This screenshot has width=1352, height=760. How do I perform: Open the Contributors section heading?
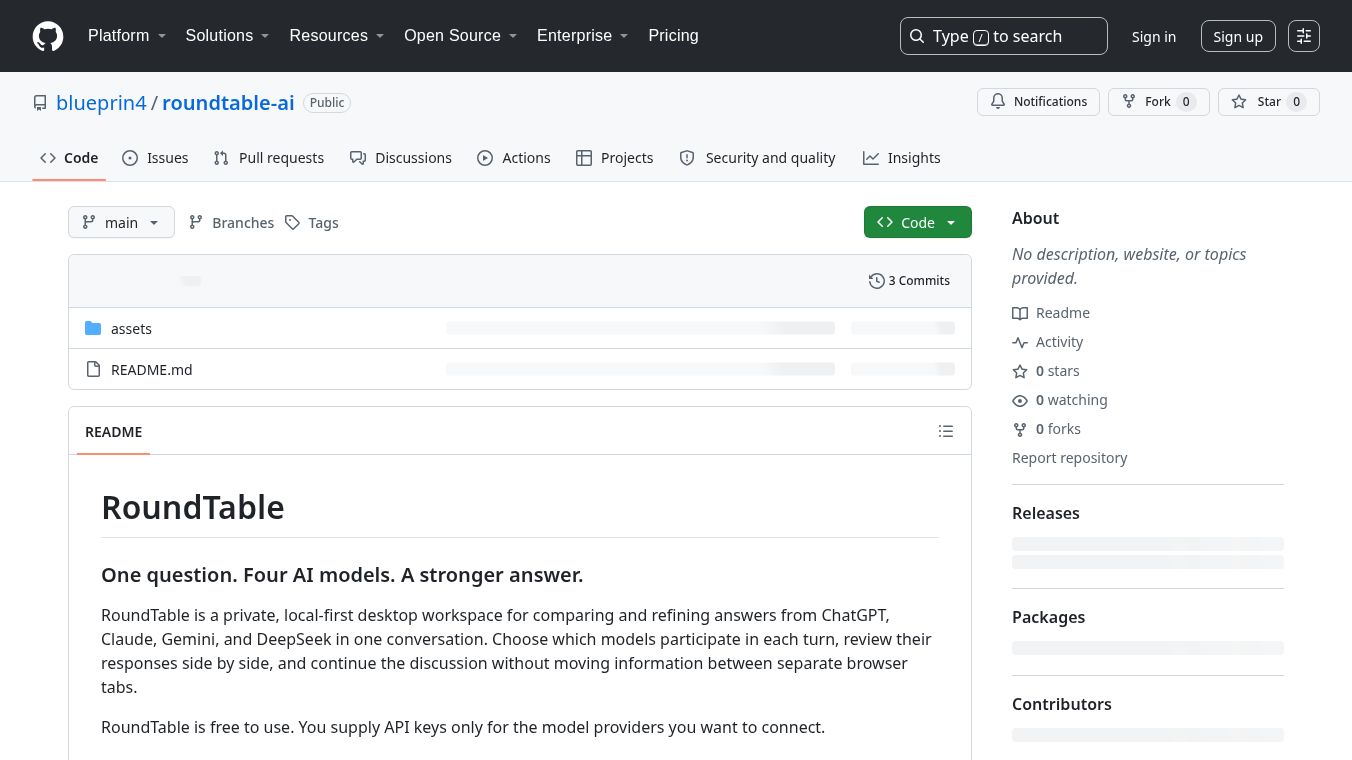click(1062, 704)
